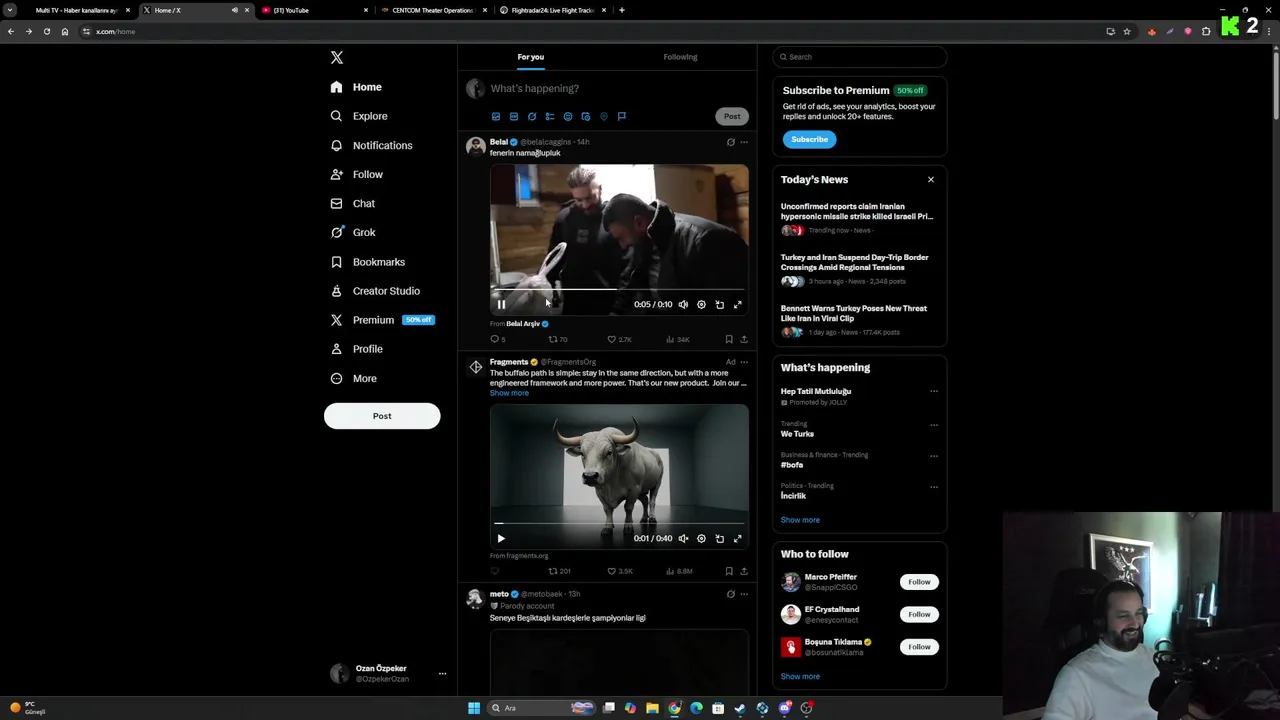The height and width of the screenshot is (720, 1280).
Task: Schedule post icon in composer
Action: (x=585, y=116)
